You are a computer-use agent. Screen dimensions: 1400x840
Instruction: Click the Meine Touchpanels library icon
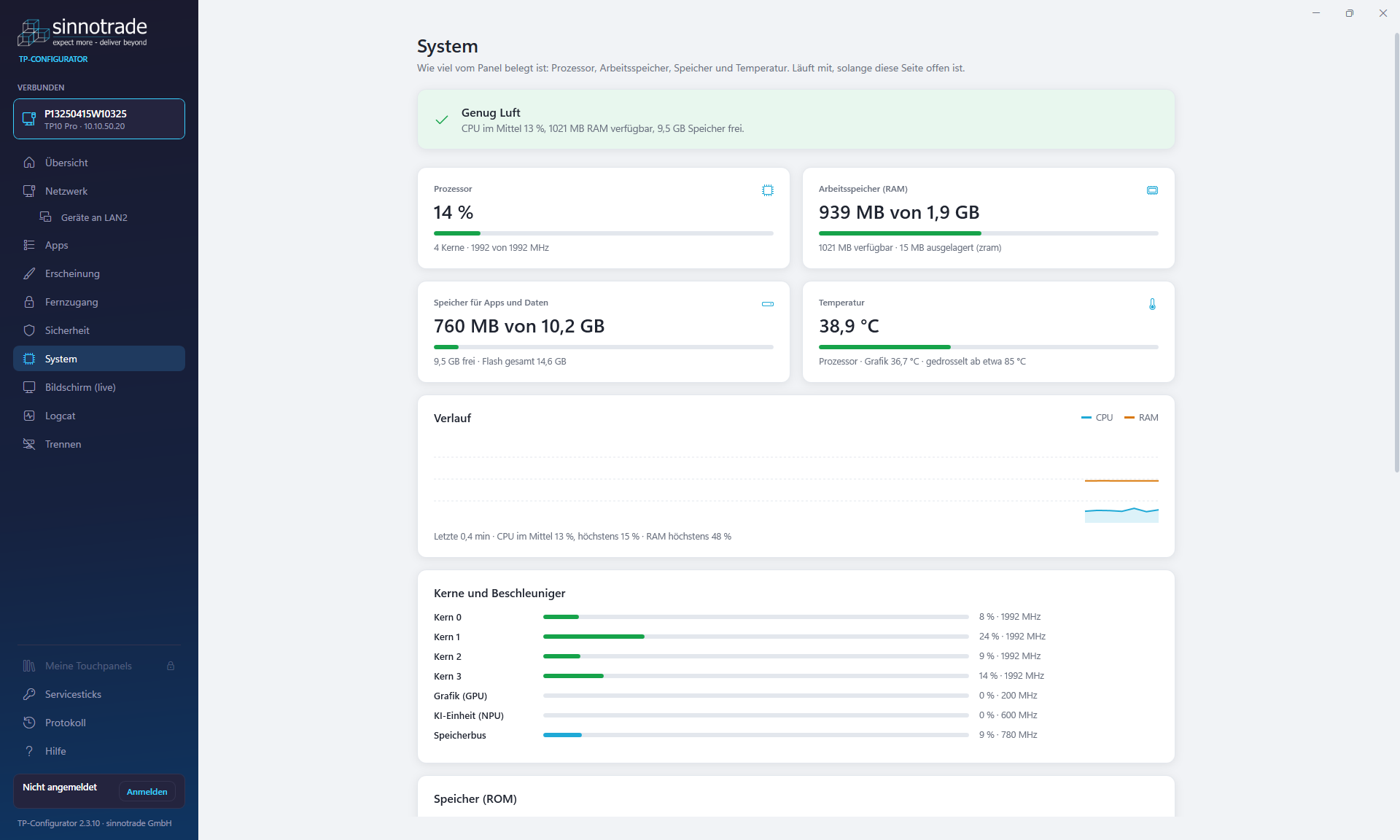click(29, 666)
